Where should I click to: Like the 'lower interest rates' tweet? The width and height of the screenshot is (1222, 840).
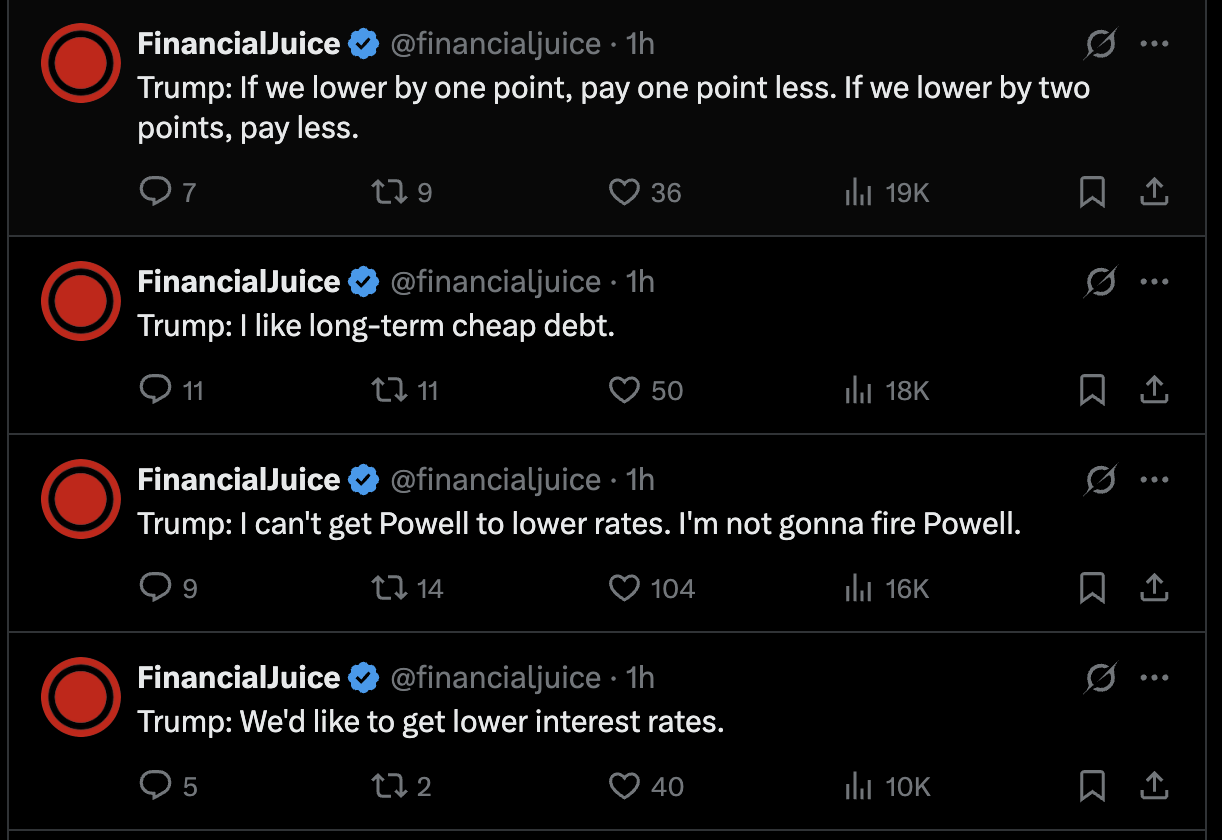coord(624,785)
